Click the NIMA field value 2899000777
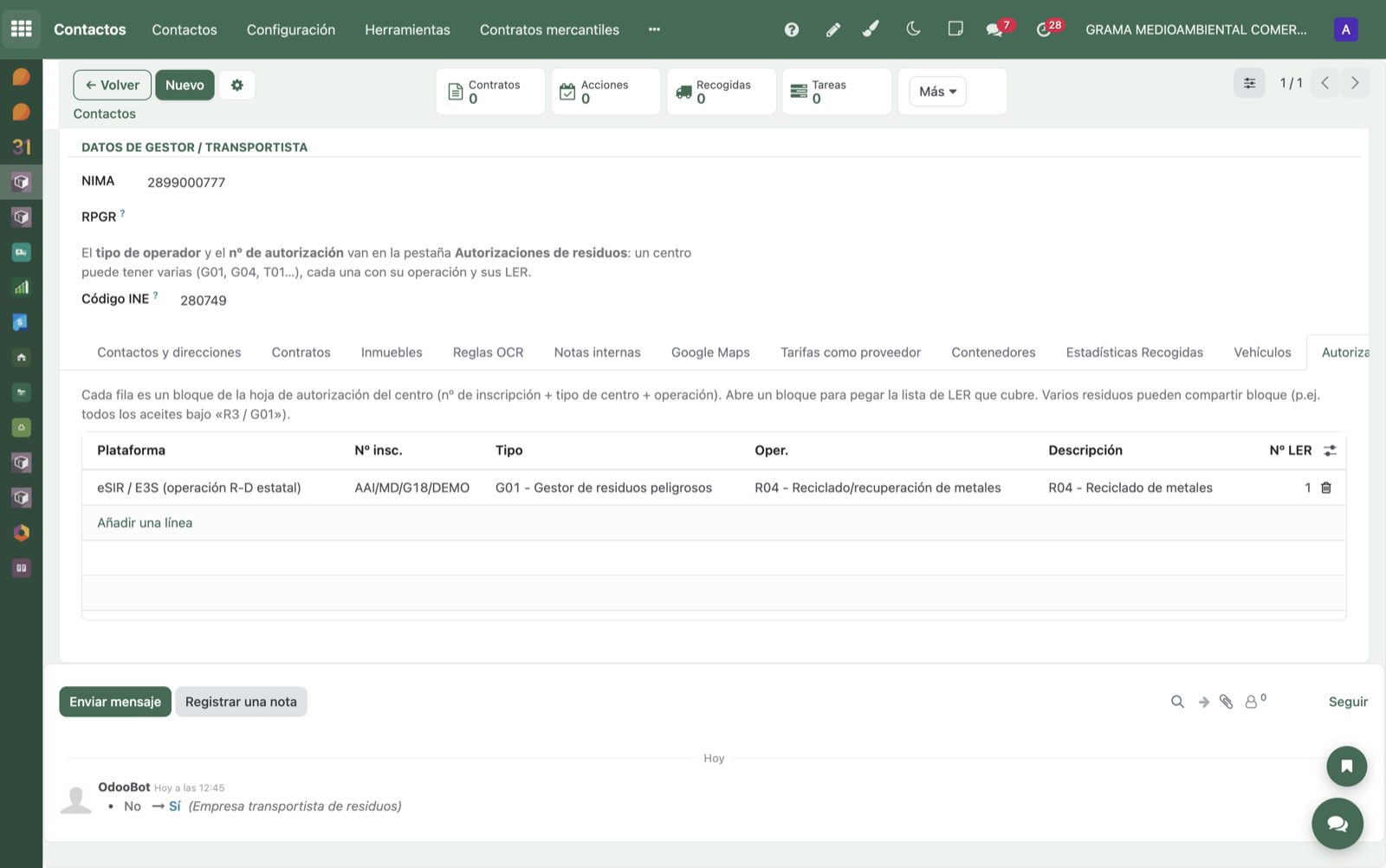 coord(186,182)
